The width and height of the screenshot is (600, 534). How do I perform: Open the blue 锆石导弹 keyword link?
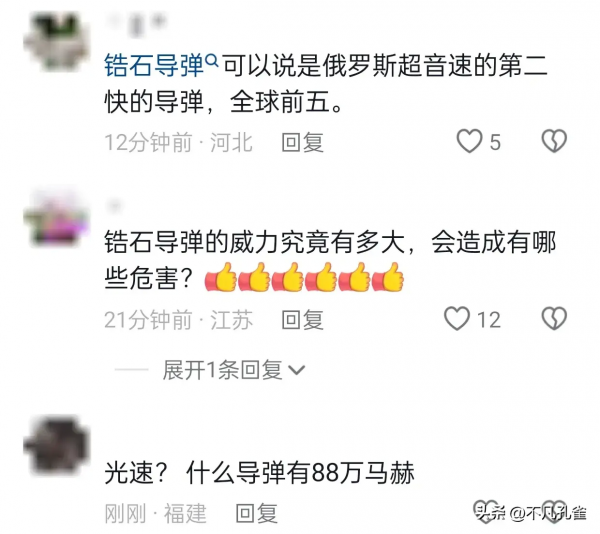tap(154, 66)
